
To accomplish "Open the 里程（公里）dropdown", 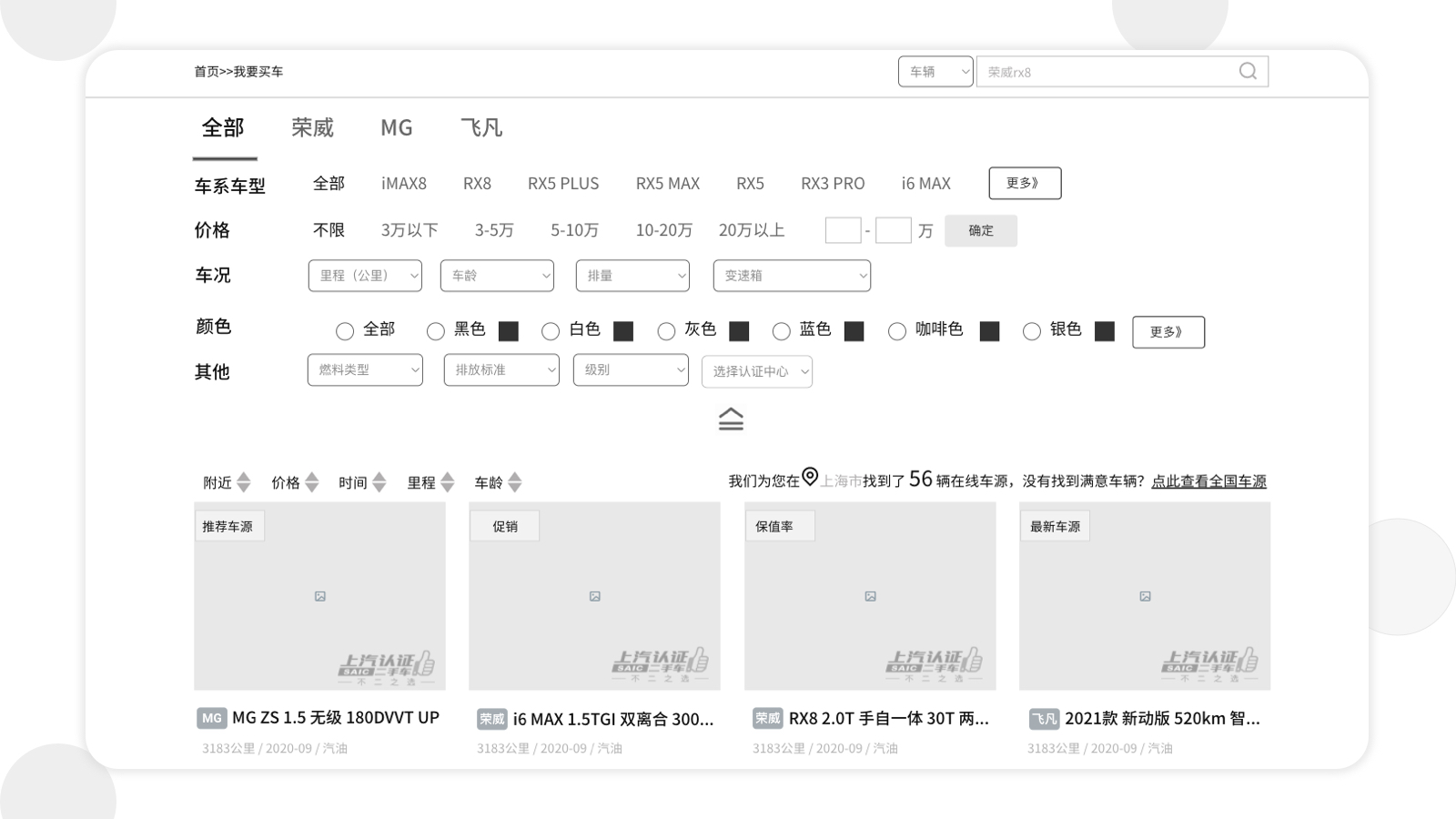I will point(365,276).
